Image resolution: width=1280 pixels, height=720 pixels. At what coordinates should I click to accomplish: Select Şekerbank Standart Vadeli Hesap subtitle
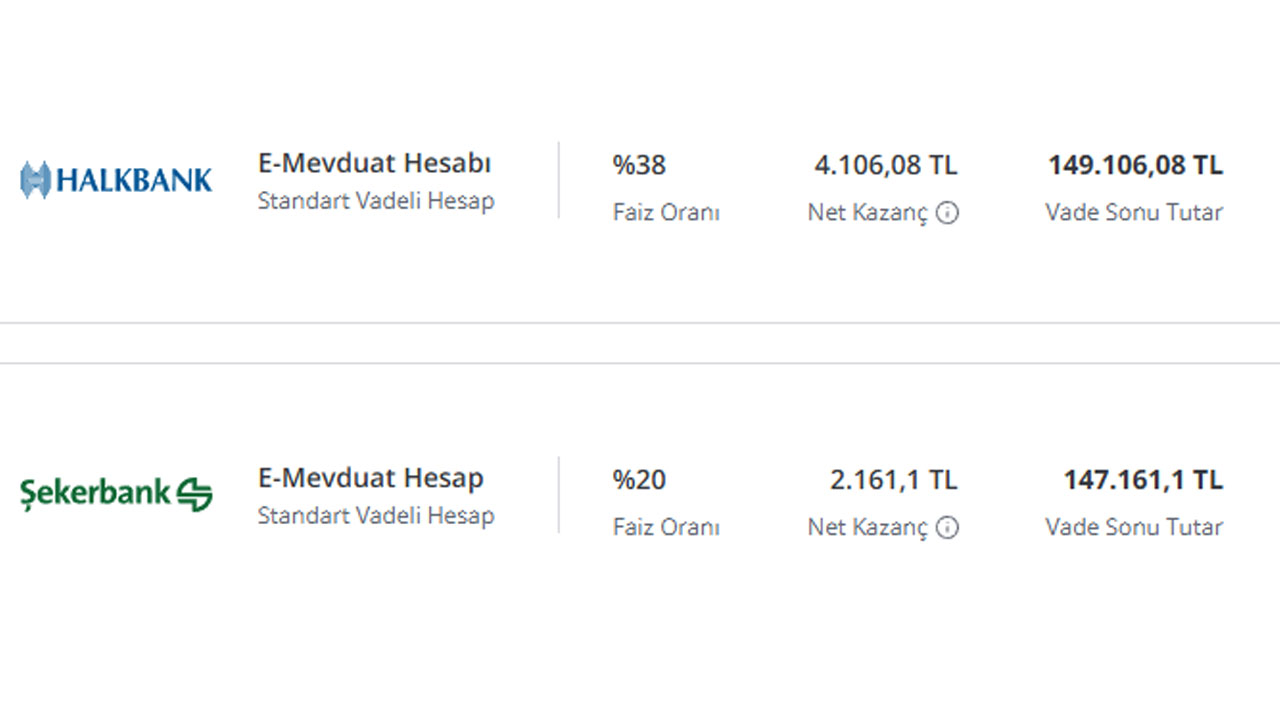(376, 516)
